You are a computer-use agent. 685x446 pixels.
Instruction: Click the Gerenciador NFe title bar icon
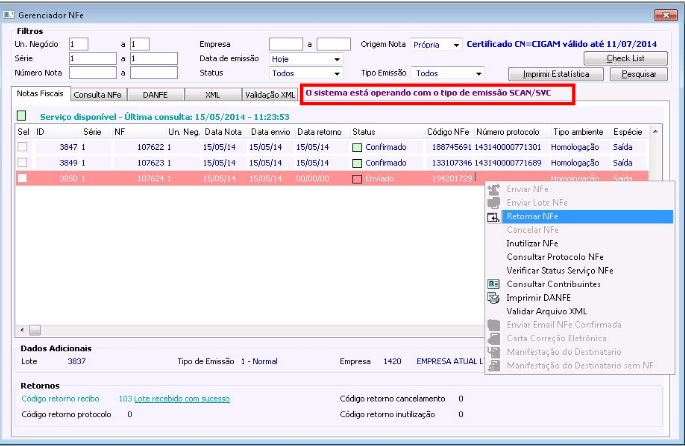[11, 15]
